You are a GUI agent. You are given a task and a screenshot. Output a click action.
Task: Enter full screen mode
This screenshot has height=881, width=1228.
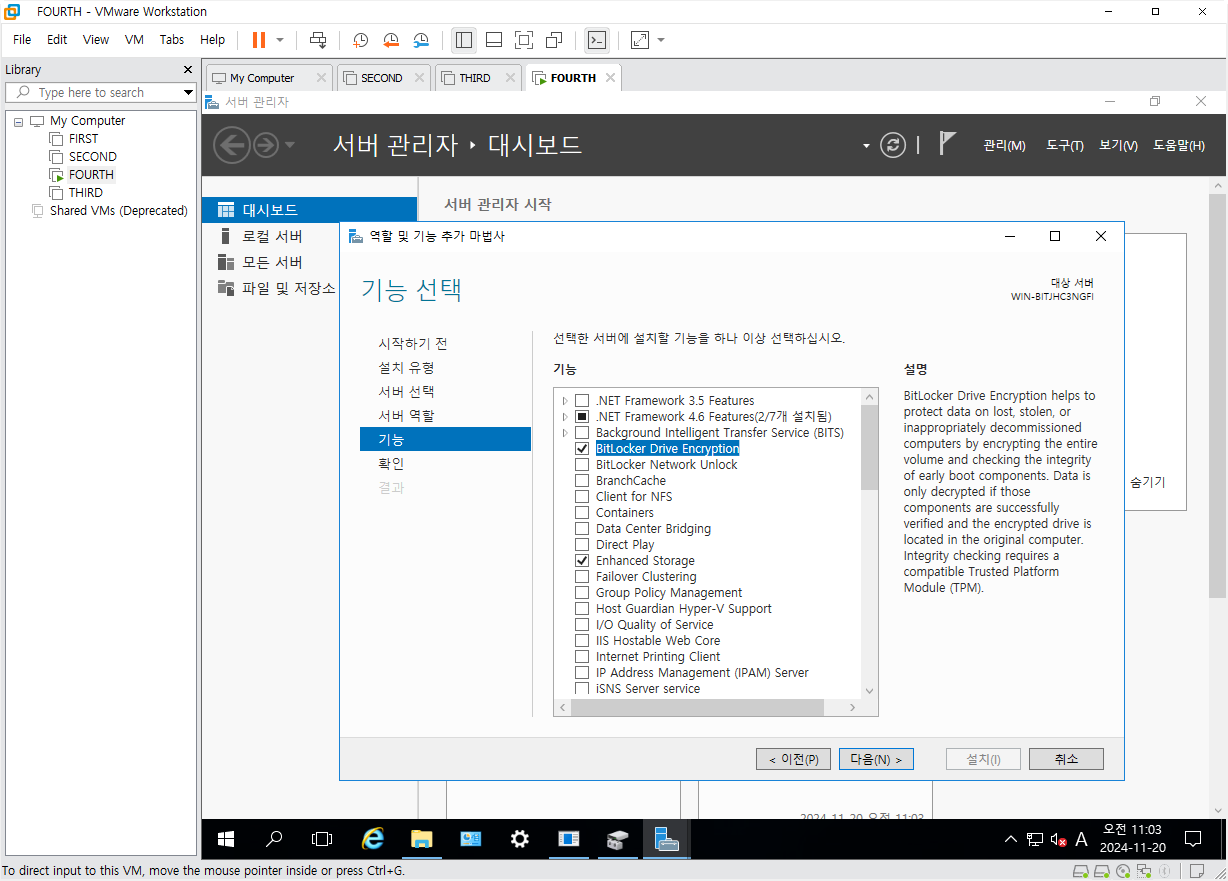pos(524,40)
